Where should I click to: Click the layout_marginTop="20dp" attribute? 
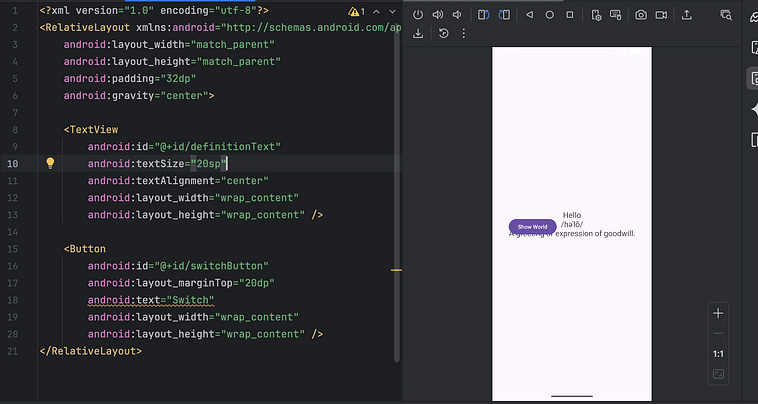[x=181, y=283]
